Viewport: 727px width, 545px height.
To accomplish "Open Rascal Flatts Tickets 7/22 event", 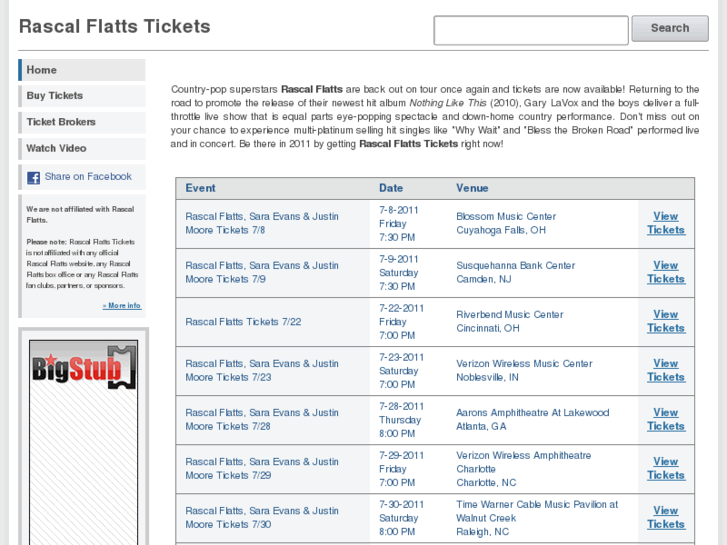I will (x=243, y=321).
